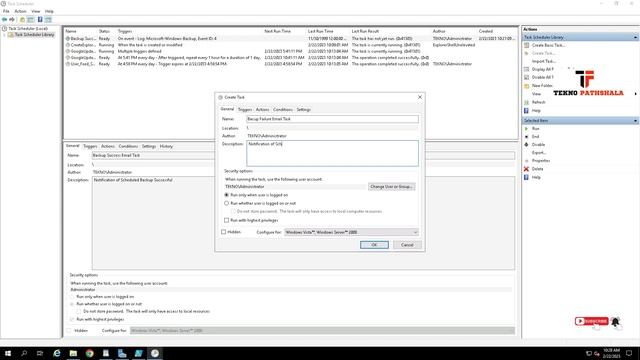640x360 pixels.
Task: Click Cancel in the Create Task dialog
Action: click(x=407, y=245)
